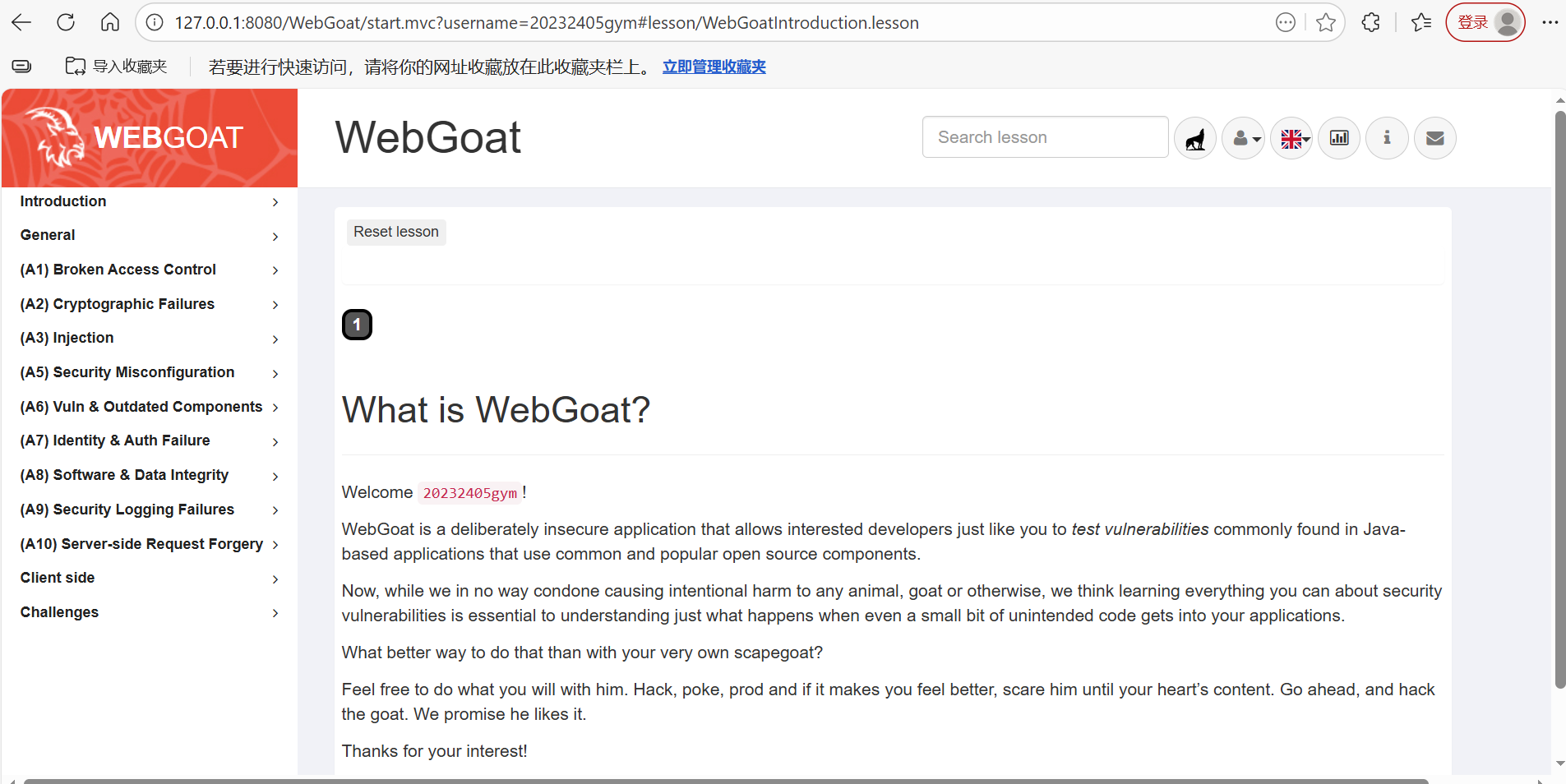The width and height of the screenshot is (1566, 784).
Task: Click the envelope contact icon
Action: click(1434, 138)
